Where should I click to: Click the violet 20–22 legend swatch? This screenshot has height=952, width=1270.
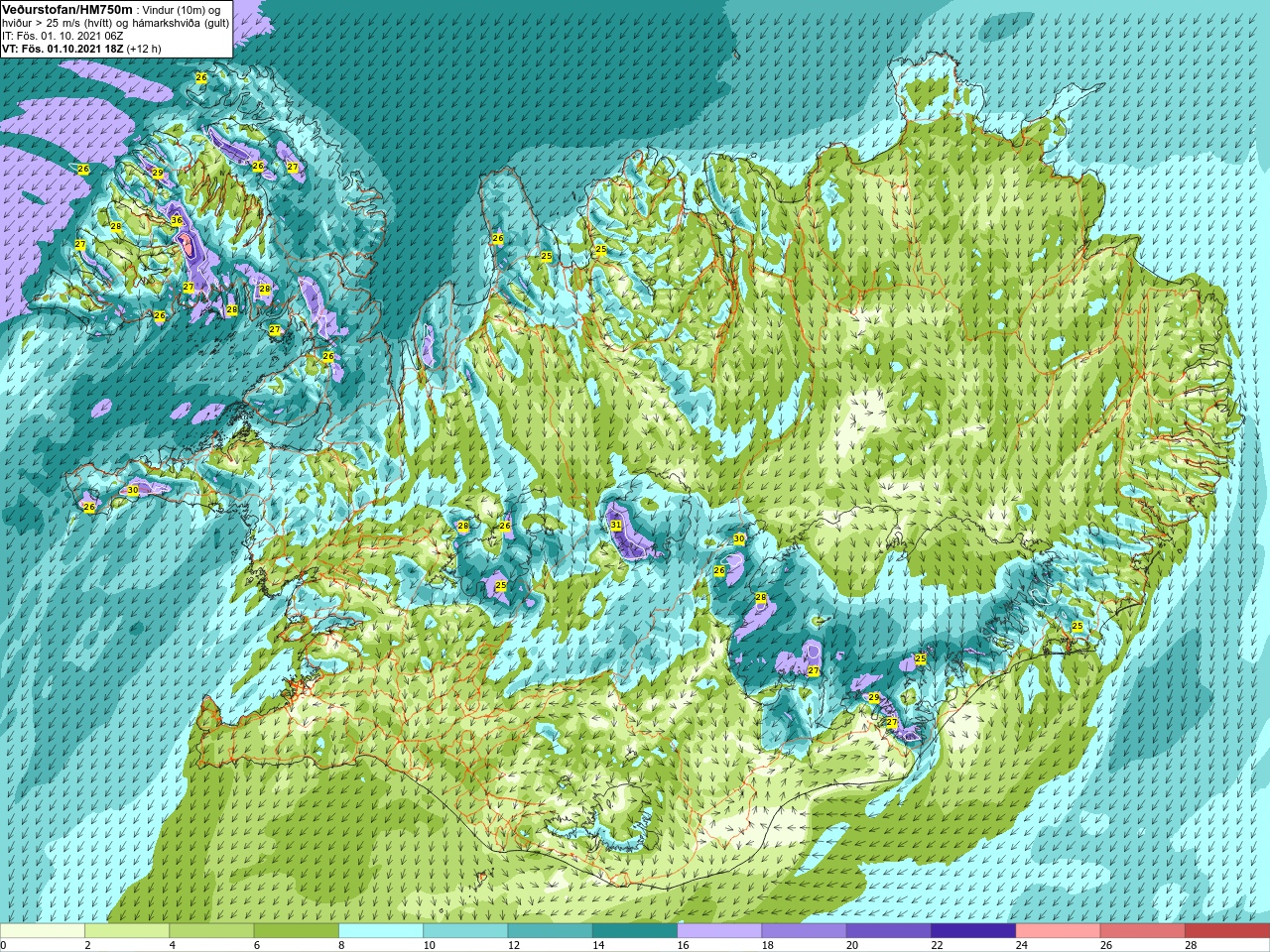click(x=888, y=931)
